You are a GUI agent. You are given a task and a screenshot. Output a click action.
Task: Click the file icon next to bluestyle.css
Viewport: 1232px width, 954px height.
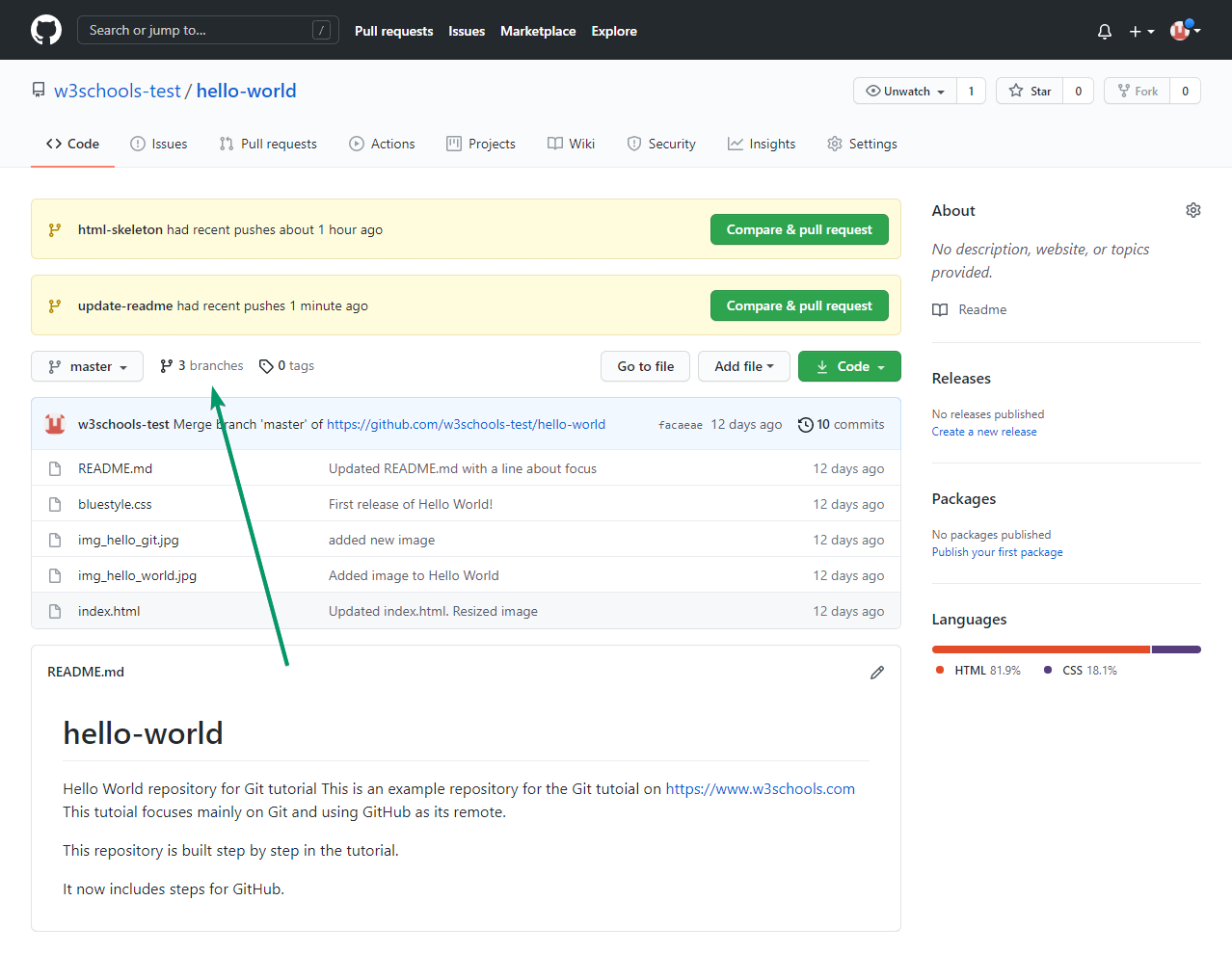(x=54, y=503)
